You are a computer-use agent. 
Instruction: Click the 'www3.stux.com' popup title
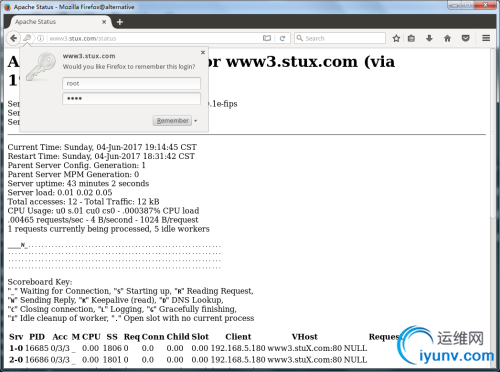pyautogui.click(x=89, y=56)
